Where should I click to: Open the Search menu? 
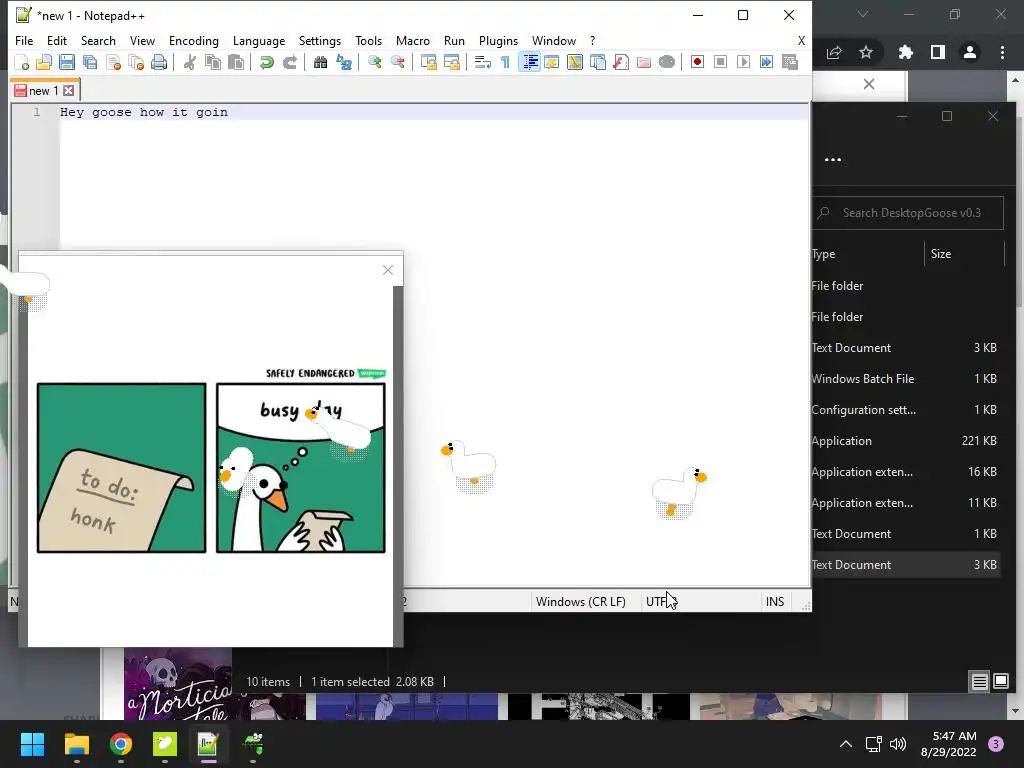click(98, 40)
